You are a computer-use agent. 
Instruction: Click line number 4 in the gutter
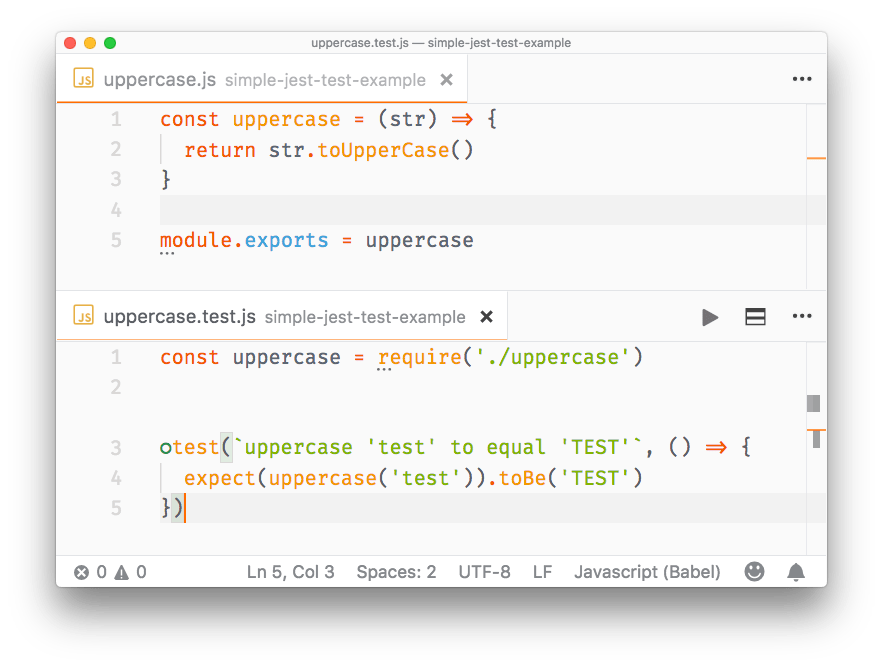[x=116, y=209]
